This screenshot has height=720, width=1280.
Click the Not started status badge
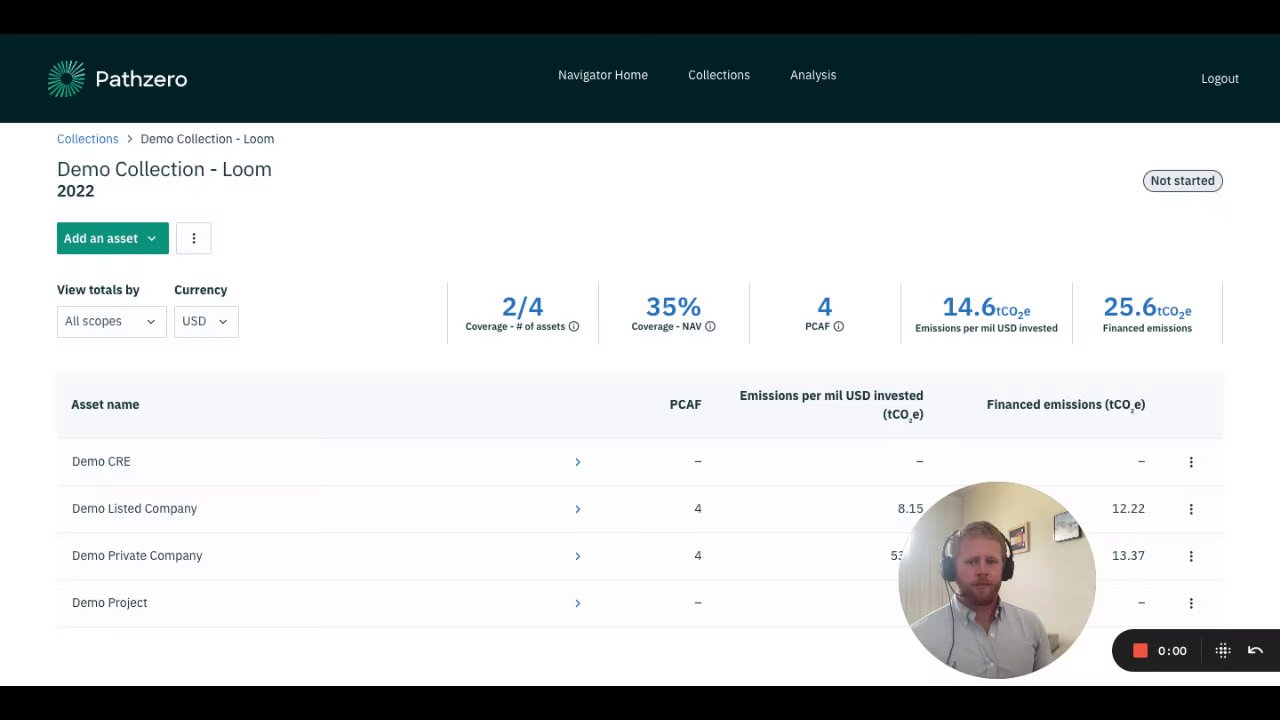click(x=1183, y=181)
